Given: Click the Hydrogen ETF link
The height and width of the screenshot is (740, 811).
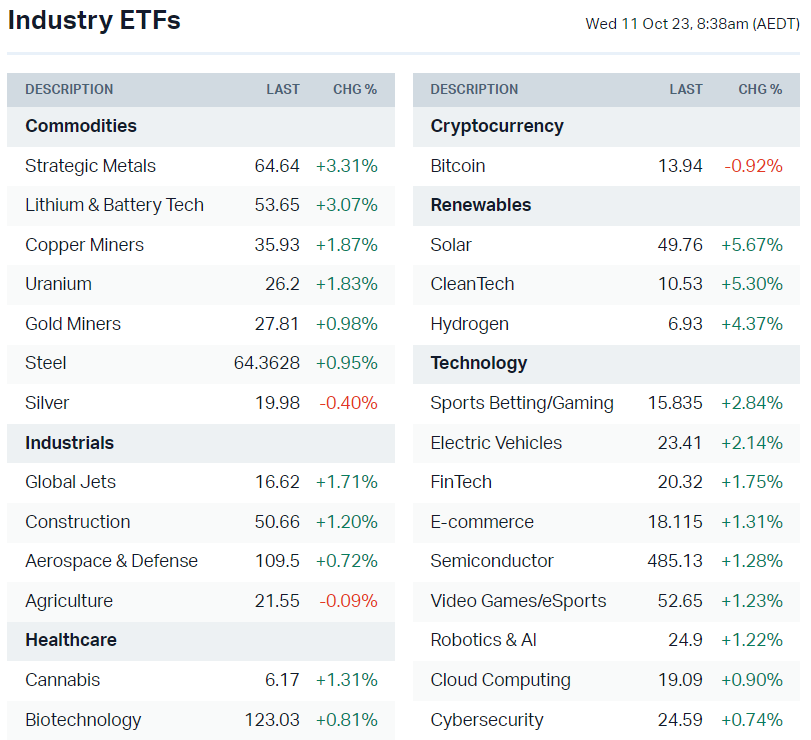Looking at the screenshot, I should coord(469,324).
